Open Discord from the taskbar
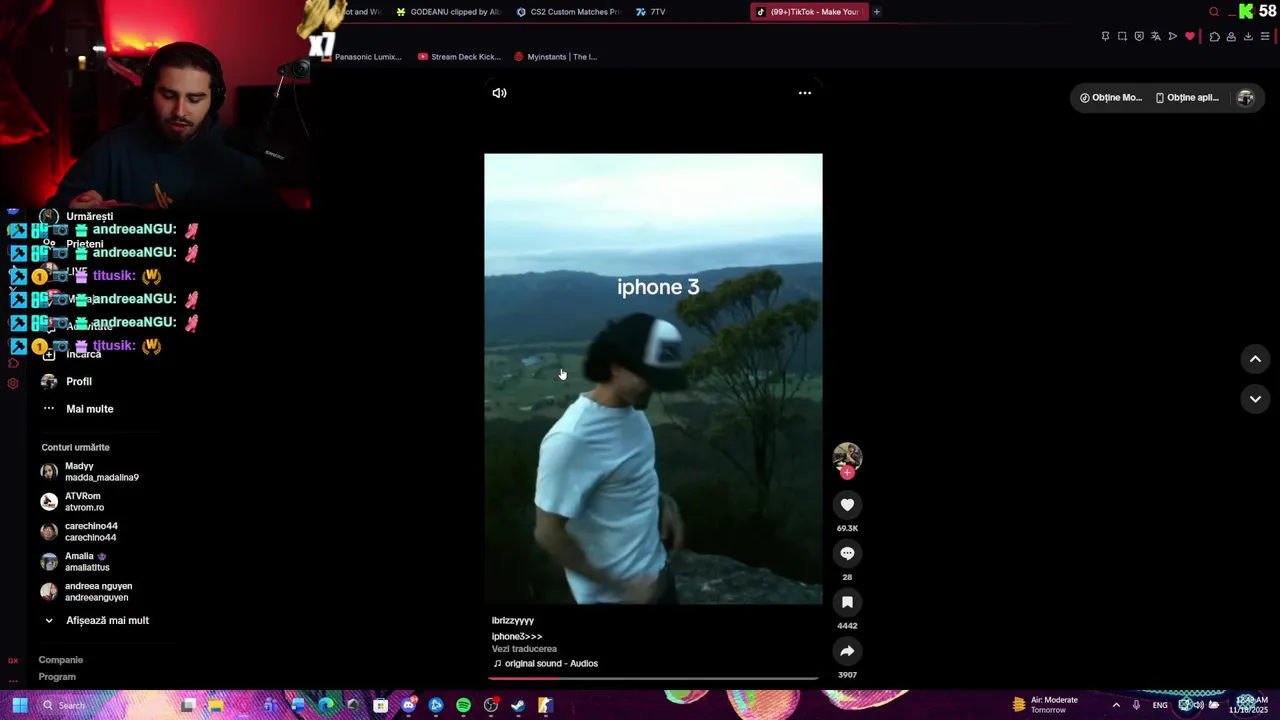This screenshot has width=1280, height=720. pyautogui.click(x=408, y=705)
